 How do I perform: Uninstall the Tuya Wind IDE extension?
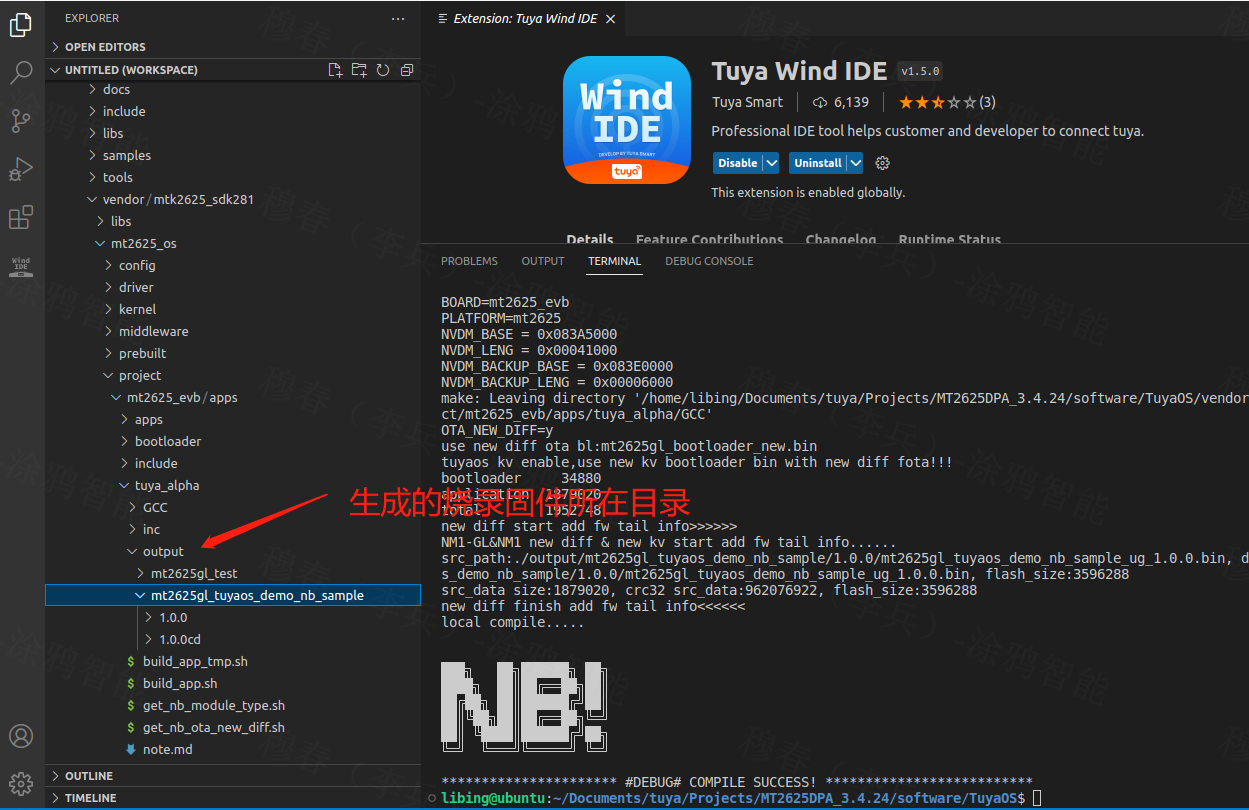tap(818, 163)
